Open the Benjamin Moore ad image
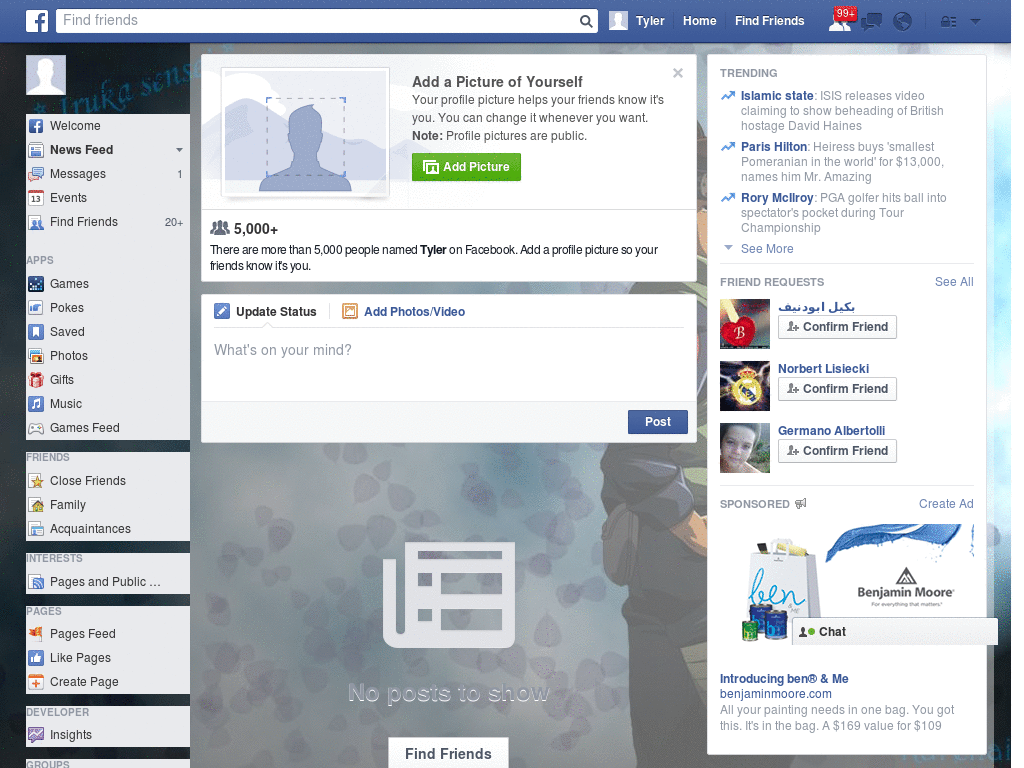The image size is (1024, 768). pos(846,583)
